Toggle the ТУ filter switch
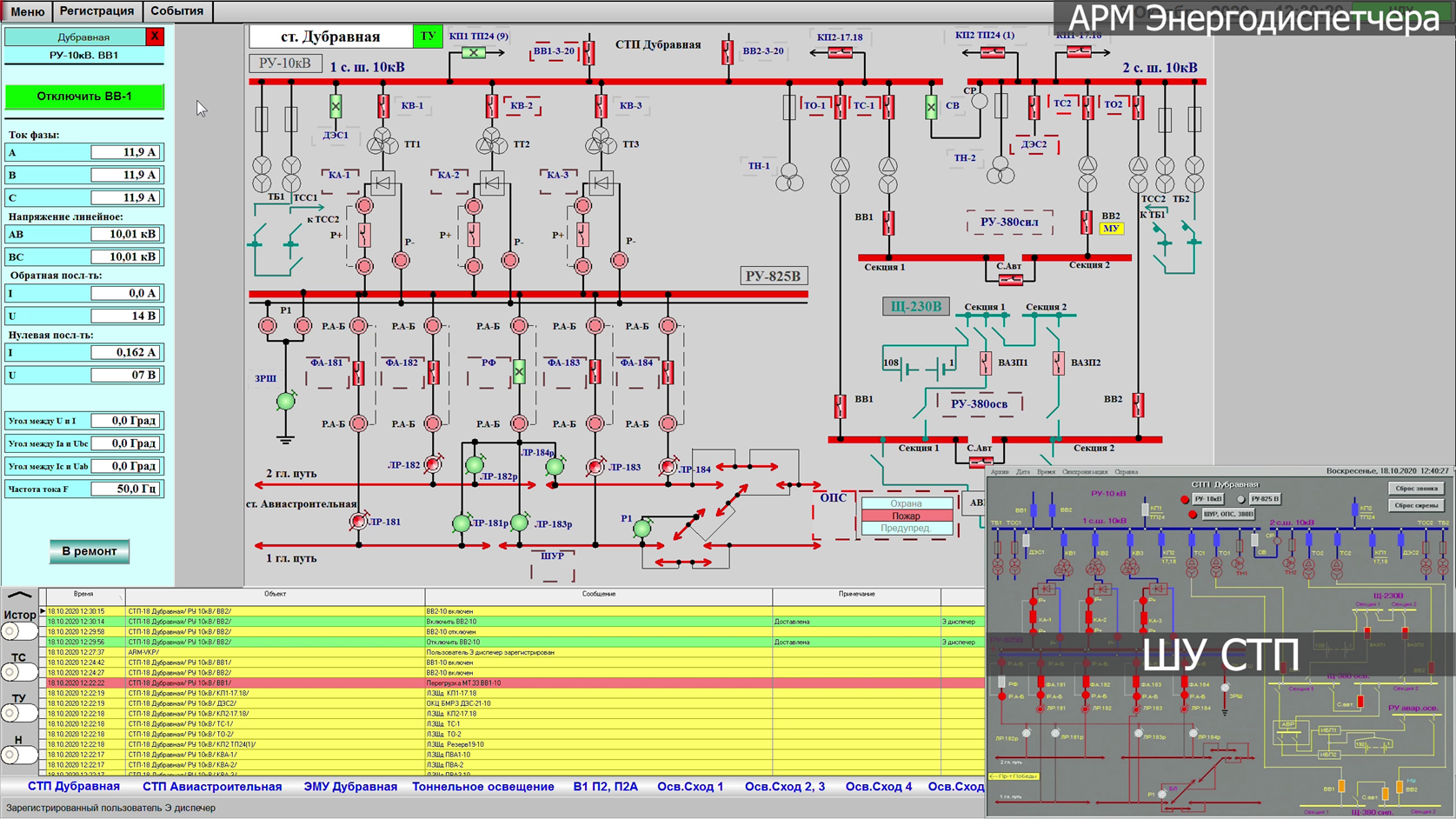This screenshot has height=819, width=1456. pos(19,713)
